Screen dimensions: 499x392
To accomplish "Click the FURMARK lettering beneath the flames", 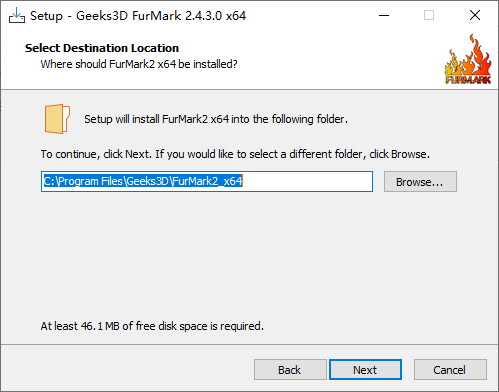I will [468, 80].
